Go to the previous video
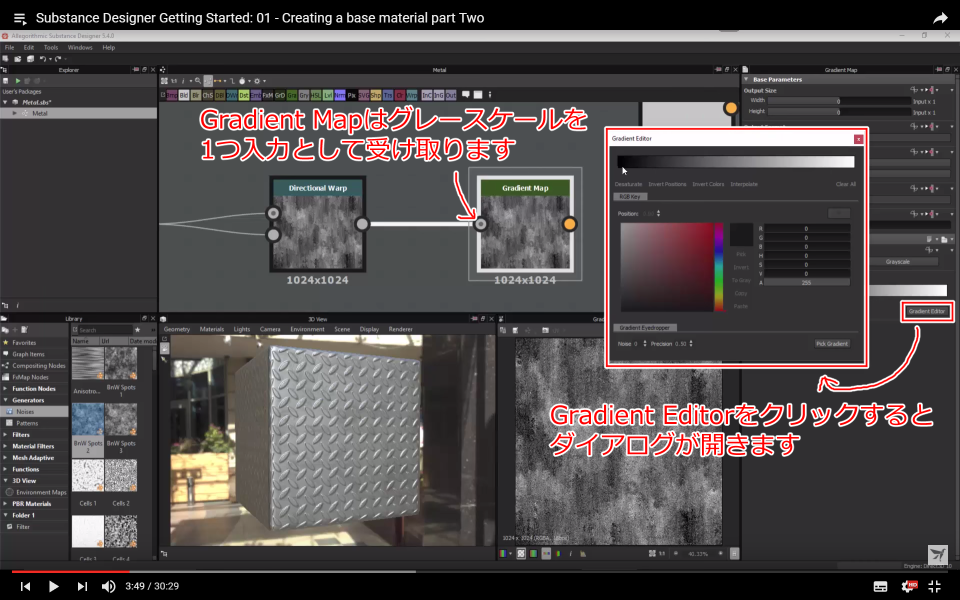The width and height of the screenshot is (960, 600). tap(25, 586)
